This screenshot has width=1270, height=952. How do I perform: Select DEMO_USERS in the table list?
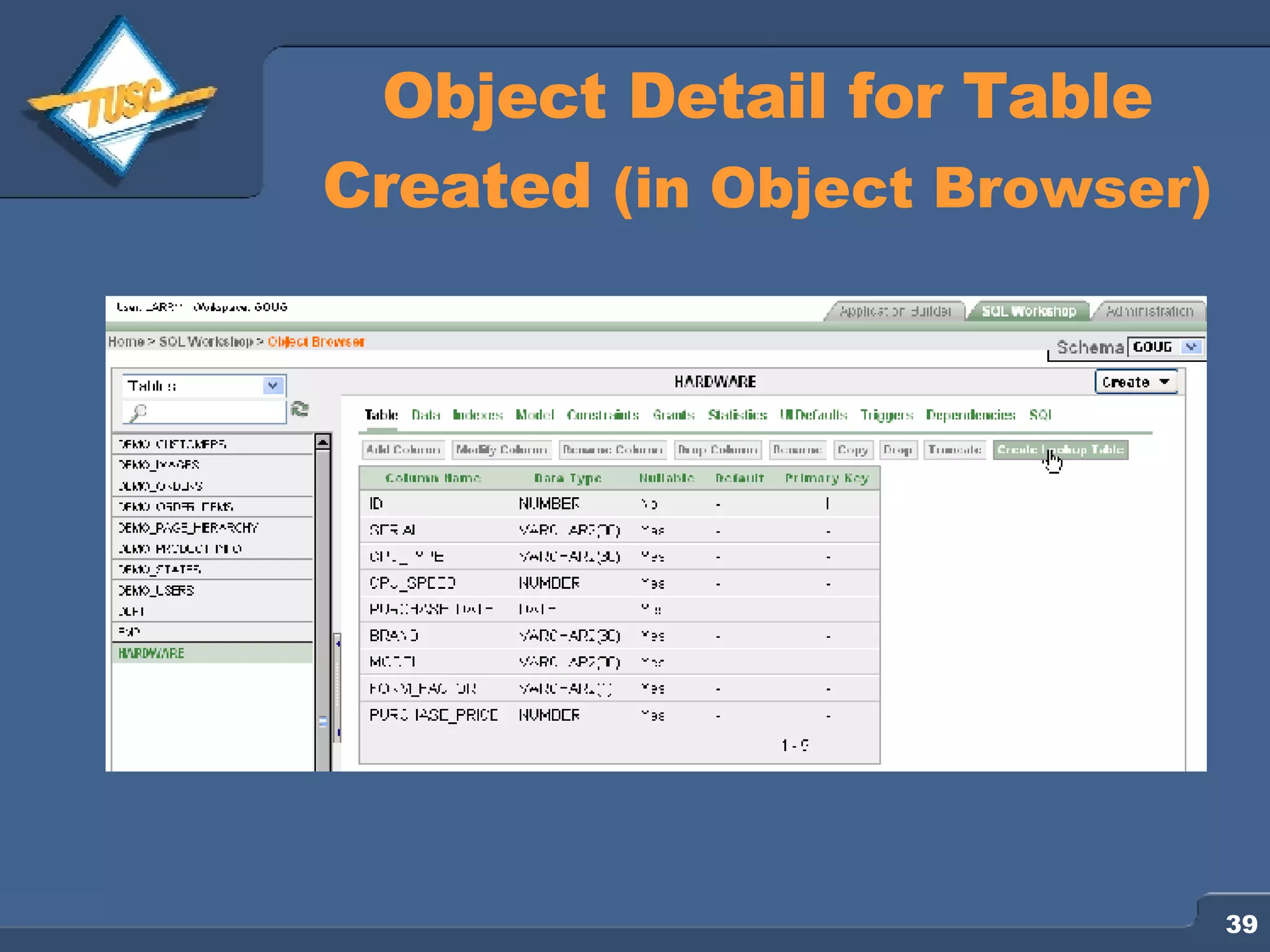tap(213, 591)
